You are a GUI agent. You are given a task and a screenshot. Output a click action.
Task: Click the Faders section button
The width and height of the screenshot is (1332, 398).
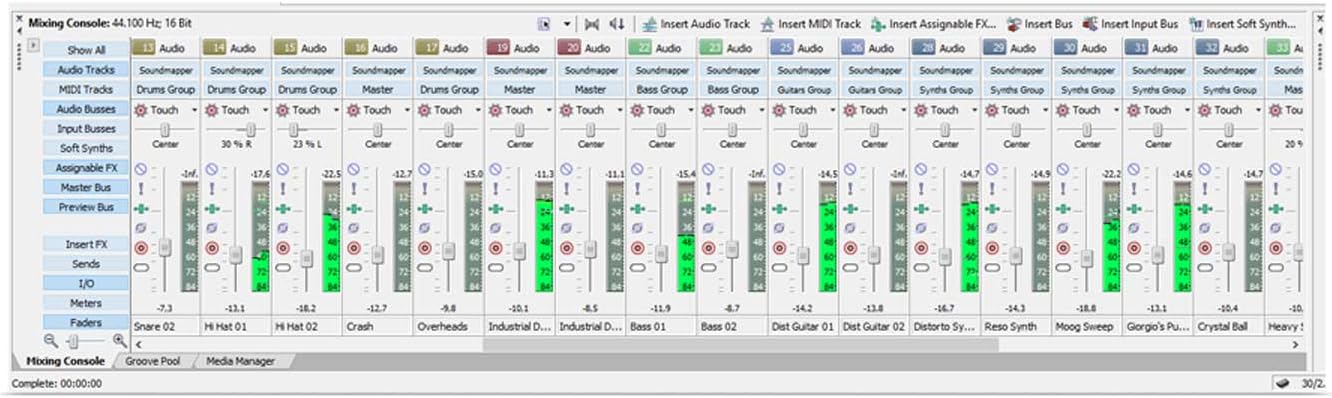point(86,323)
